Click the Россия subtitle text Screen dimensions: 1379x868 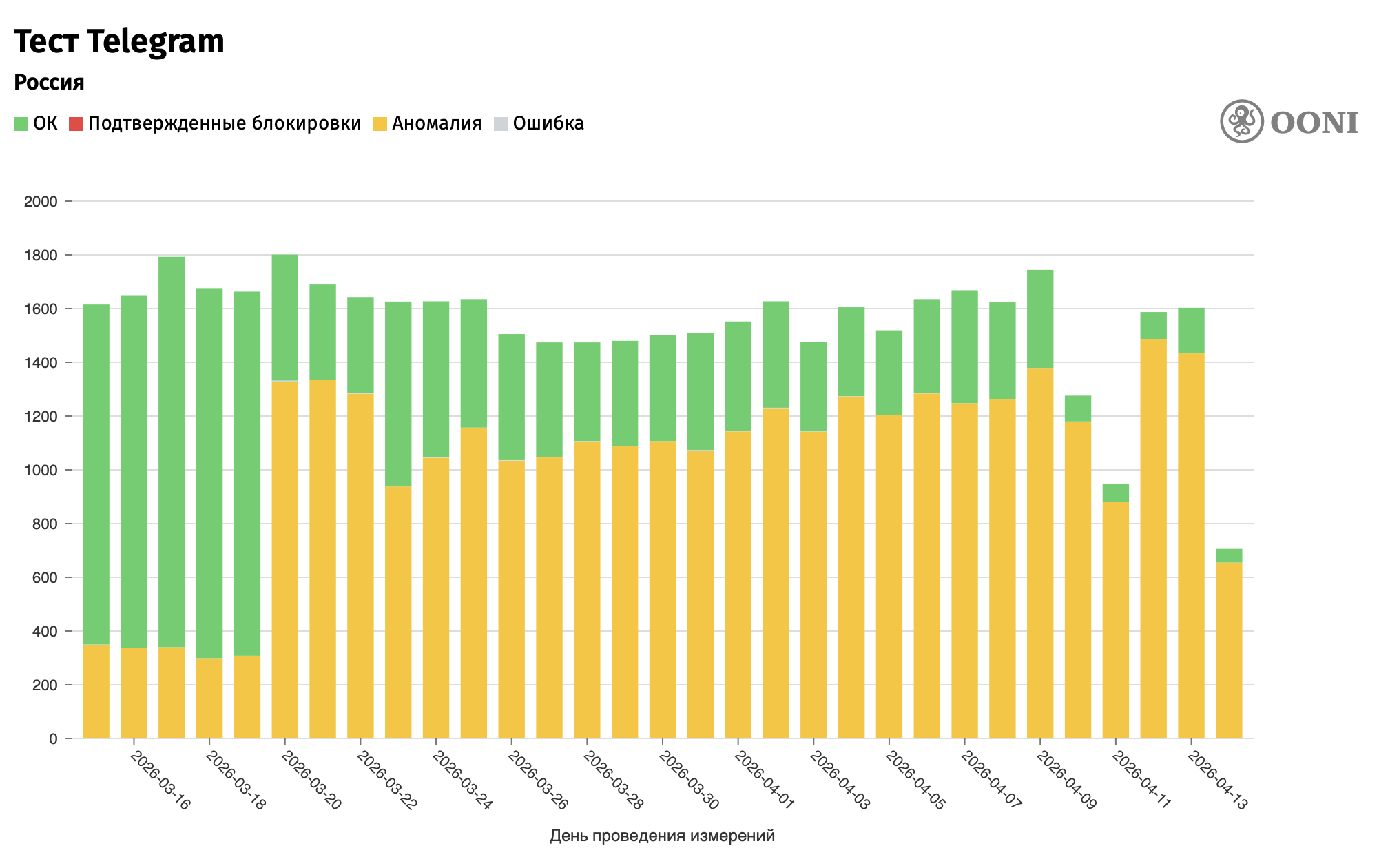point(49,83)
